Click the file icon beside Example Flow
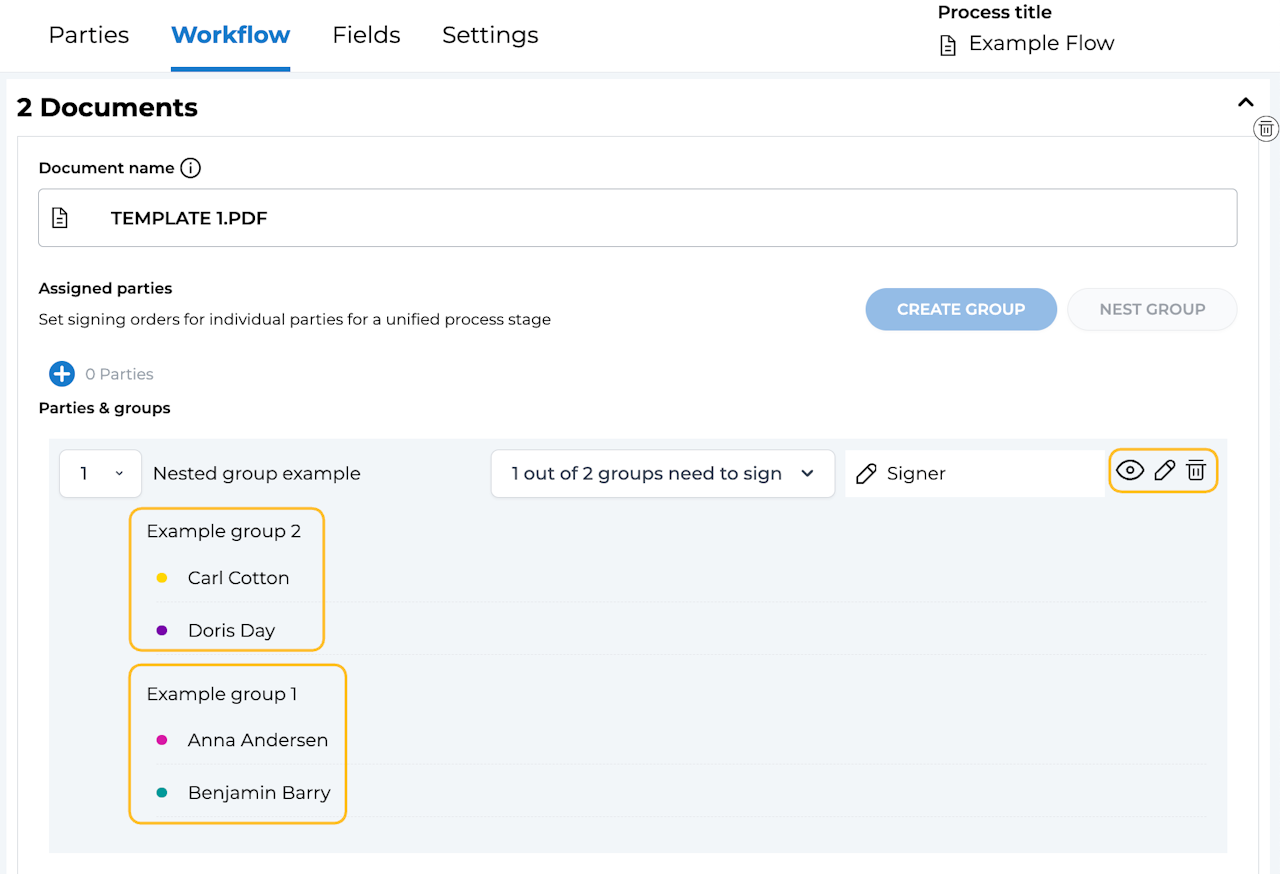The image size is (1280, 874). point(948,45)
